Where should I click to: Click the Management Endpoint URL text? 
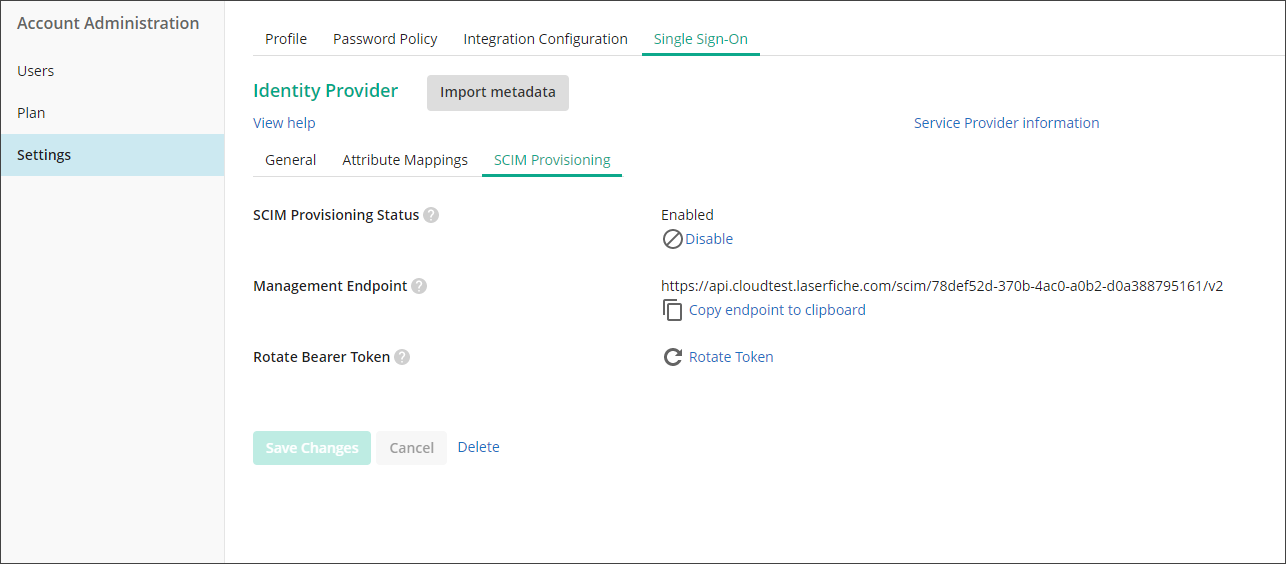[x=942, y=286]
